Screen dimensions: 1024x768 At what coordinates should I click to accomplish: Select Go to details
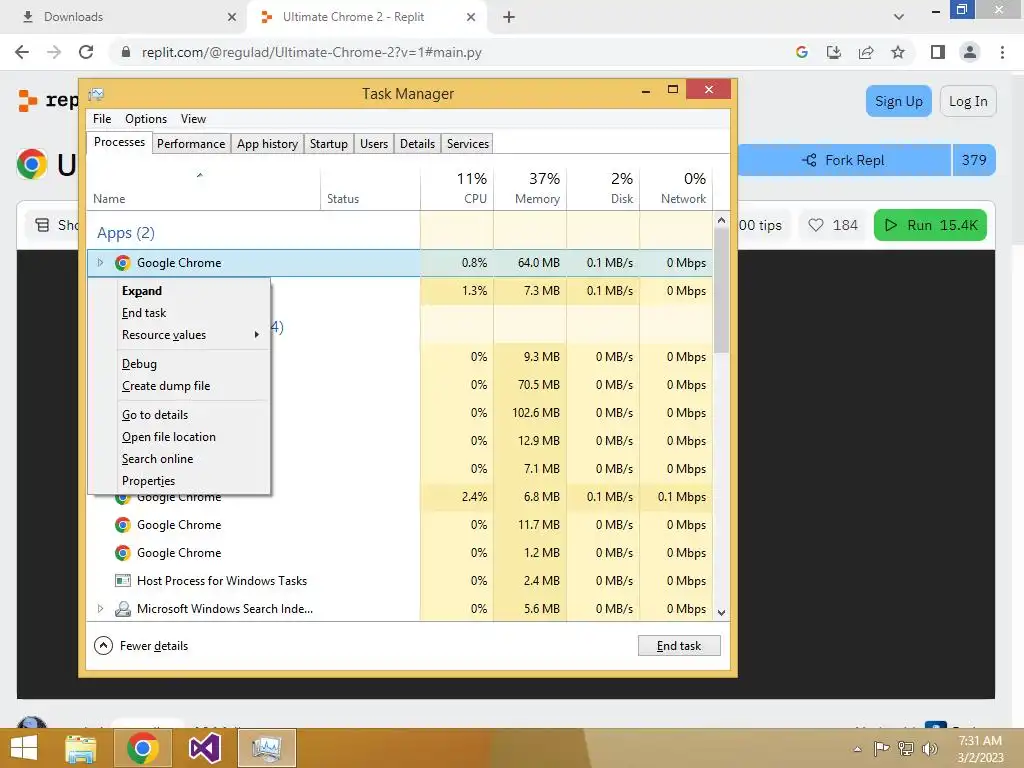(179, 415)
